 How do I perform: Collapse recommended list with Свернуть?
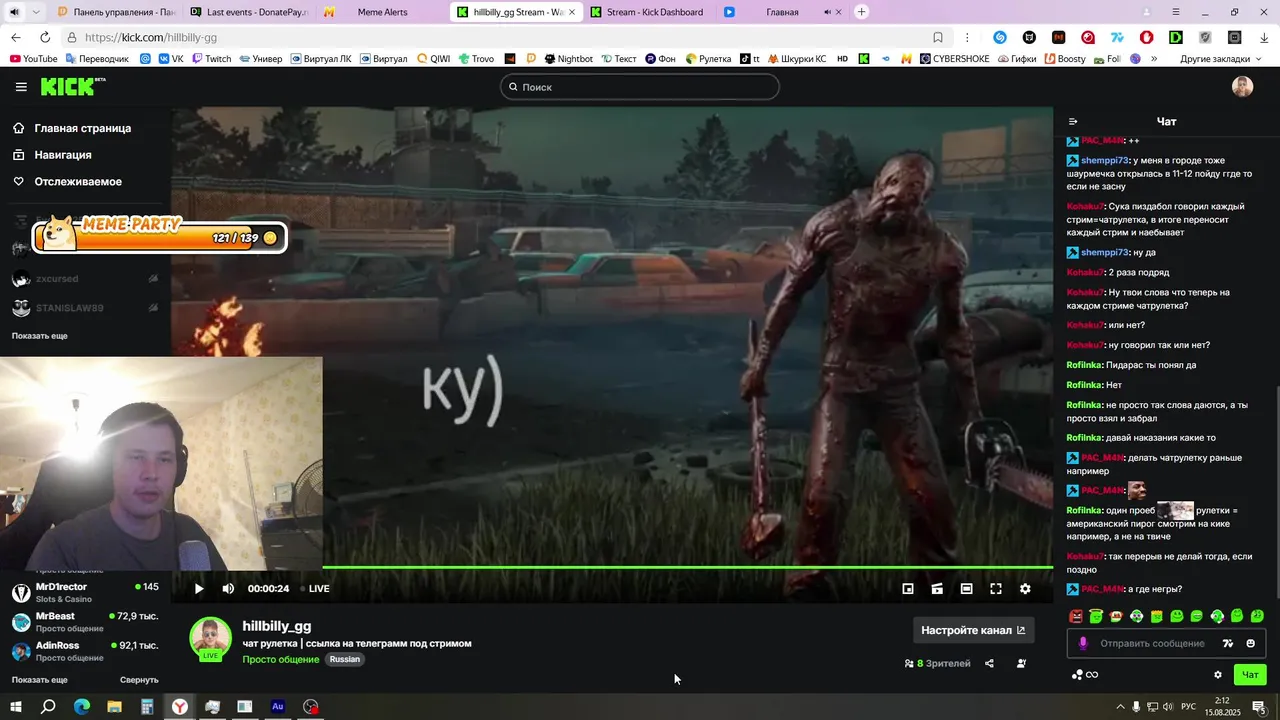pyautogui.click(x=139, y=680)
